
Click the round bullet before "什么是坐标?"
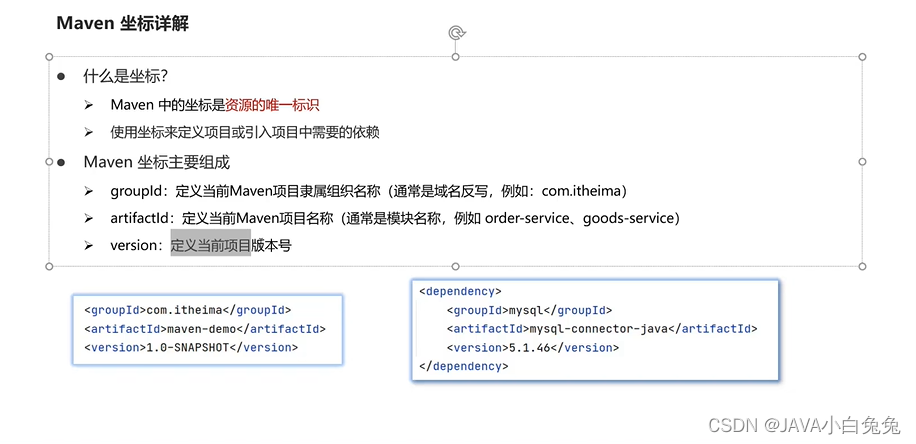pyautogui.click(x=61, y=77)
